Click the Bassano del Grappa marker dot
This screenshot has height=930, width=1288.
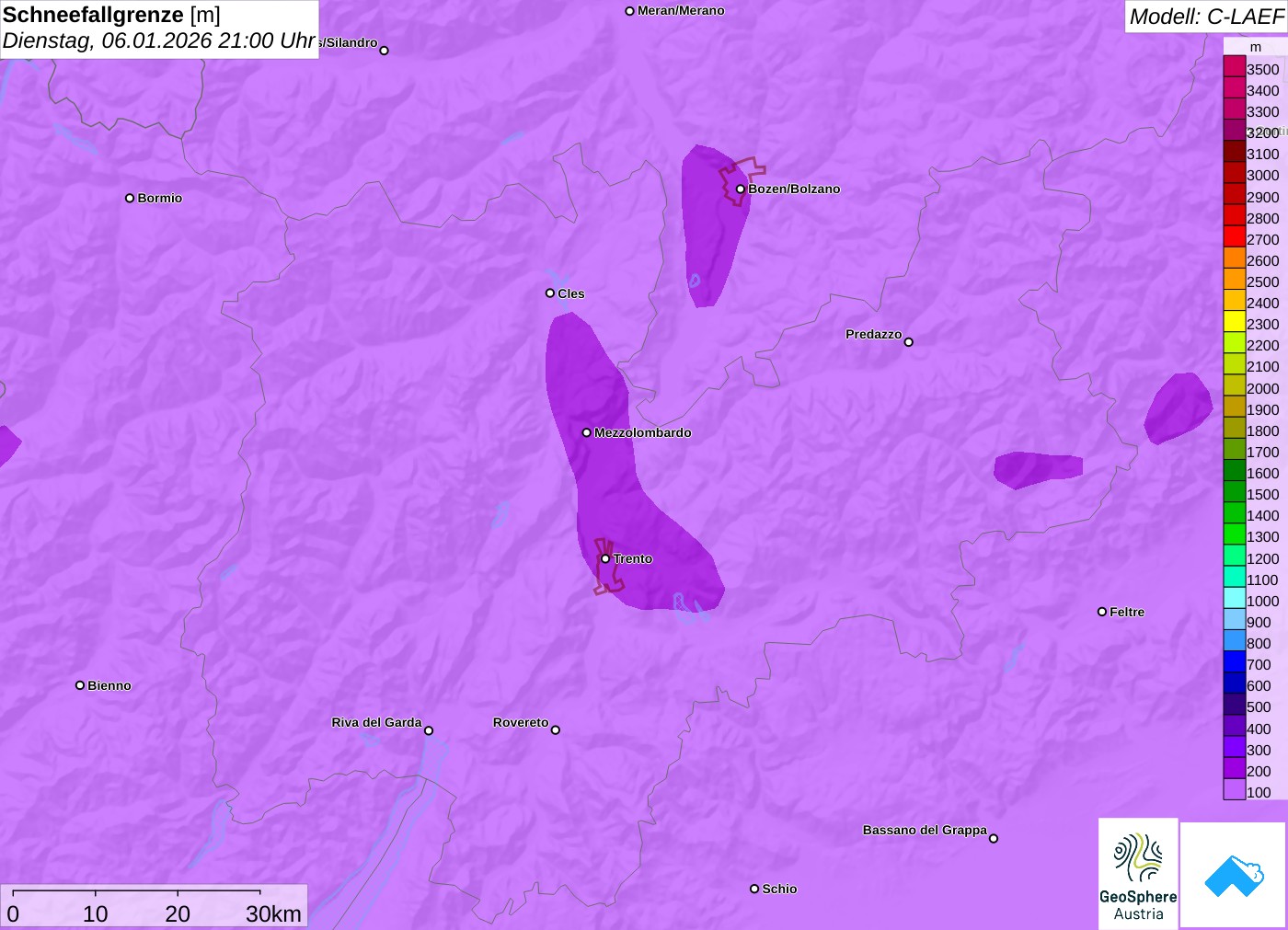994,838
